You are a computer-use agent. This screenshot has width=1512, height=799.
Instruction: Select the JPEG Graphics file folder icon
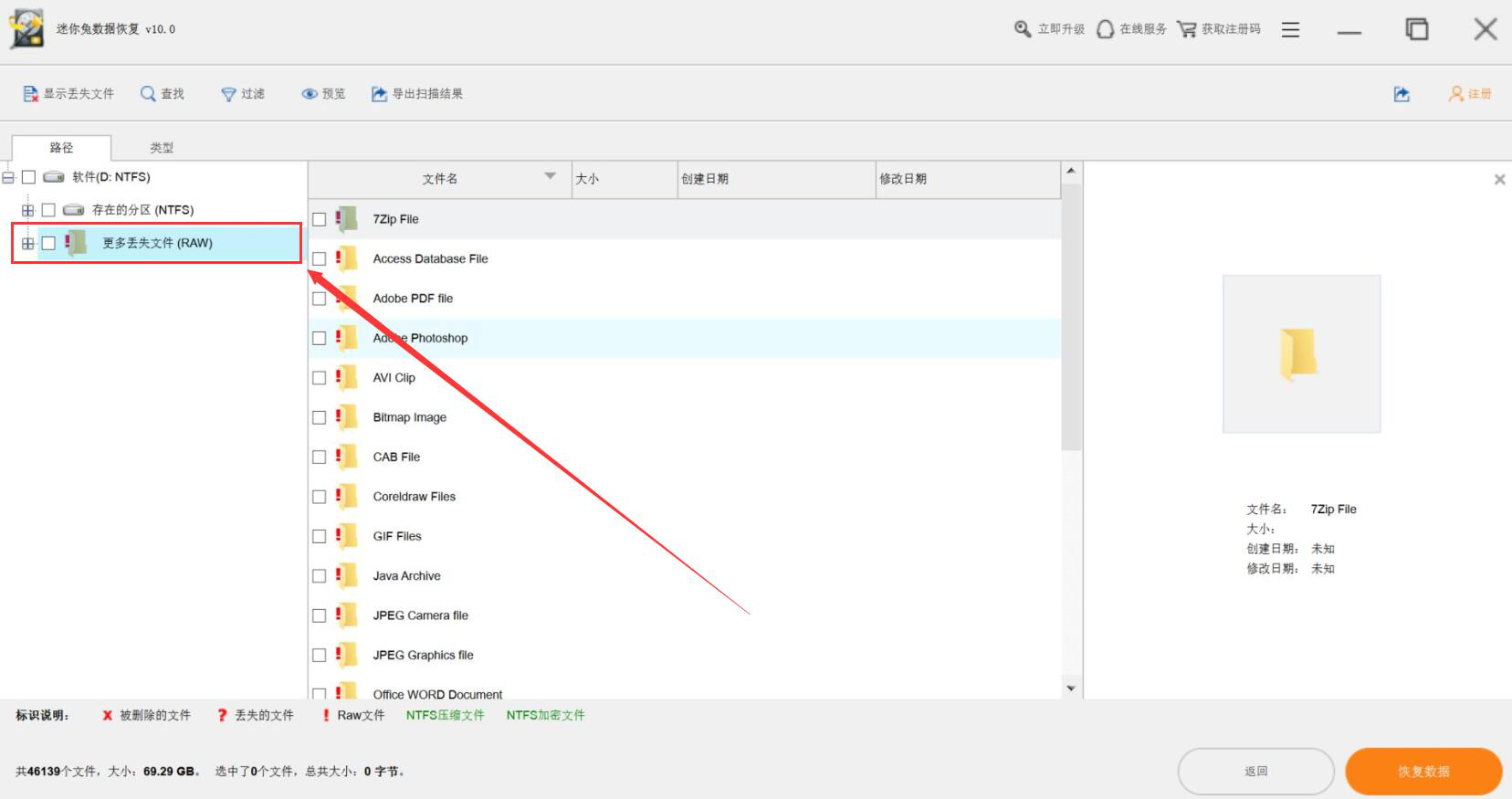click(347, 655)
